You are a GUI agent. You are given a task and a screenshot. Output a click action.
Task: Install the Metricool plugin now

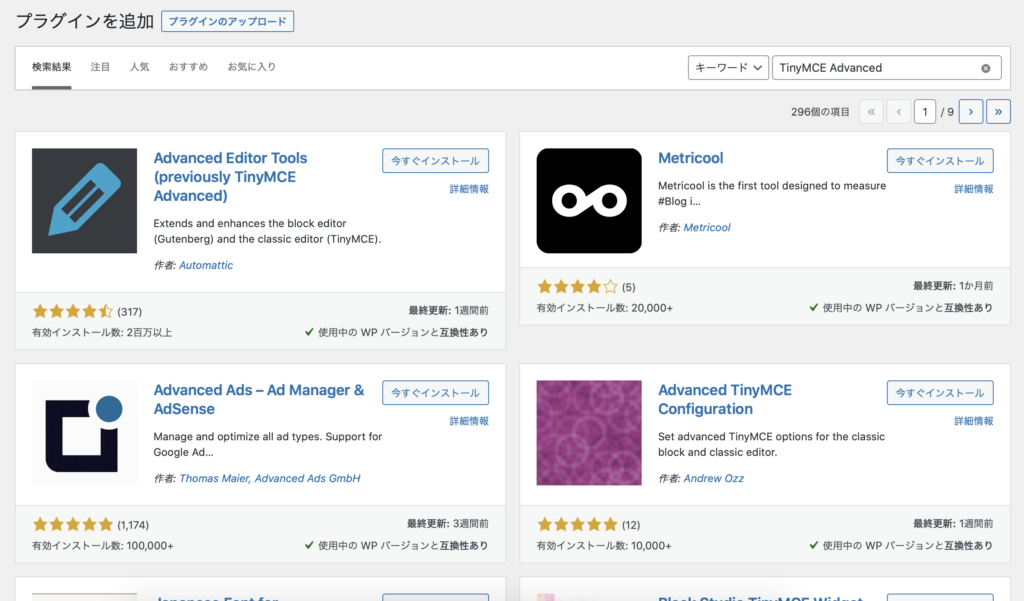click(940, 161)
